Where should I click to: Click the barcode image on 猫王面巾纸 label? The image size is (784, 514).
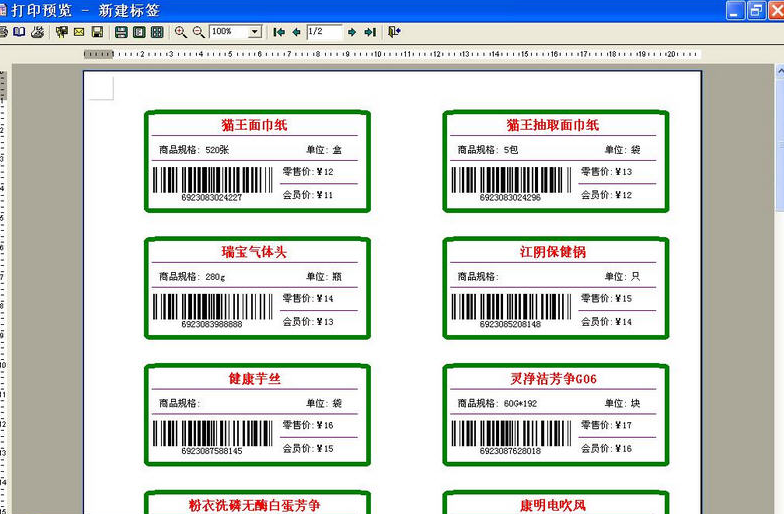point(212,180)
